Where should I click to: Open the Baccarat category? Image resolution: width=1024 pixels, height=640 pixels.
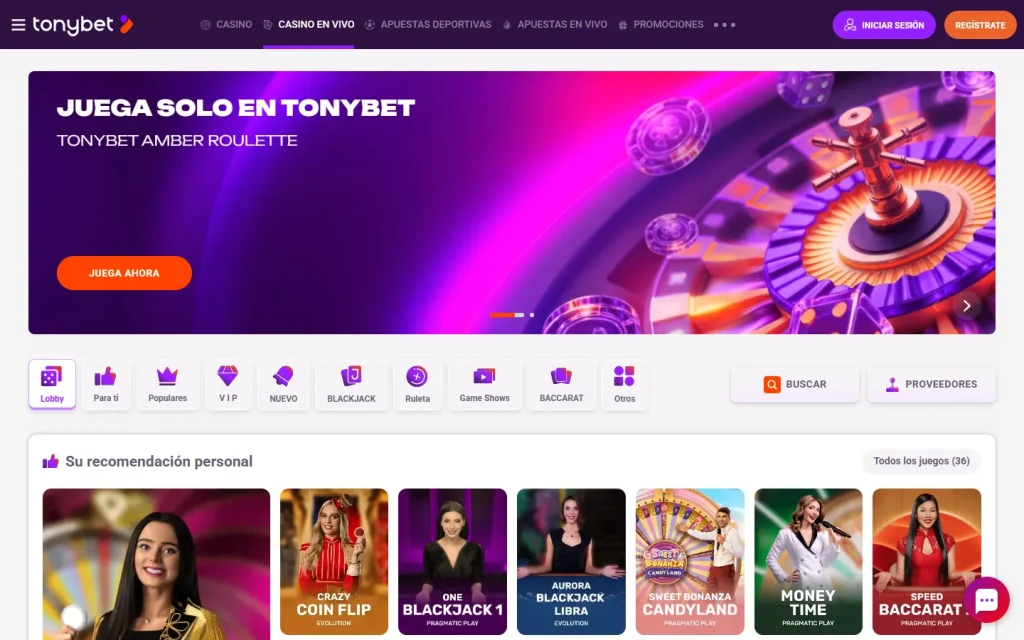(562, 384)
